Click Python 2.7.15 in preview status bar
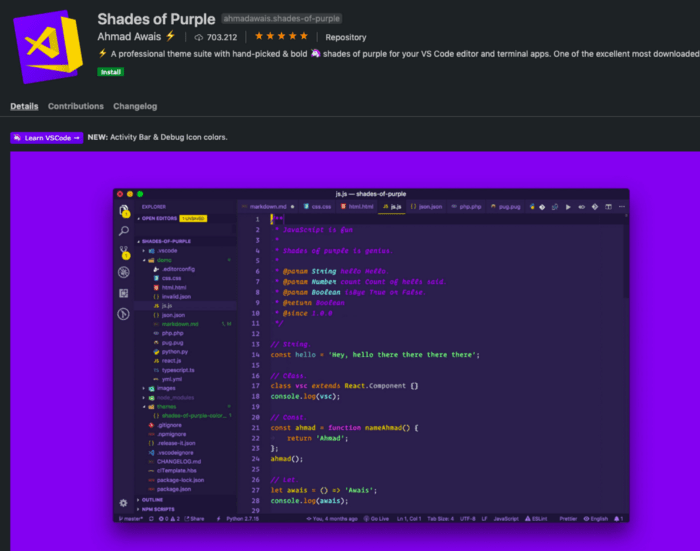Screen dimensions: 700x551 tap(242, 519)
